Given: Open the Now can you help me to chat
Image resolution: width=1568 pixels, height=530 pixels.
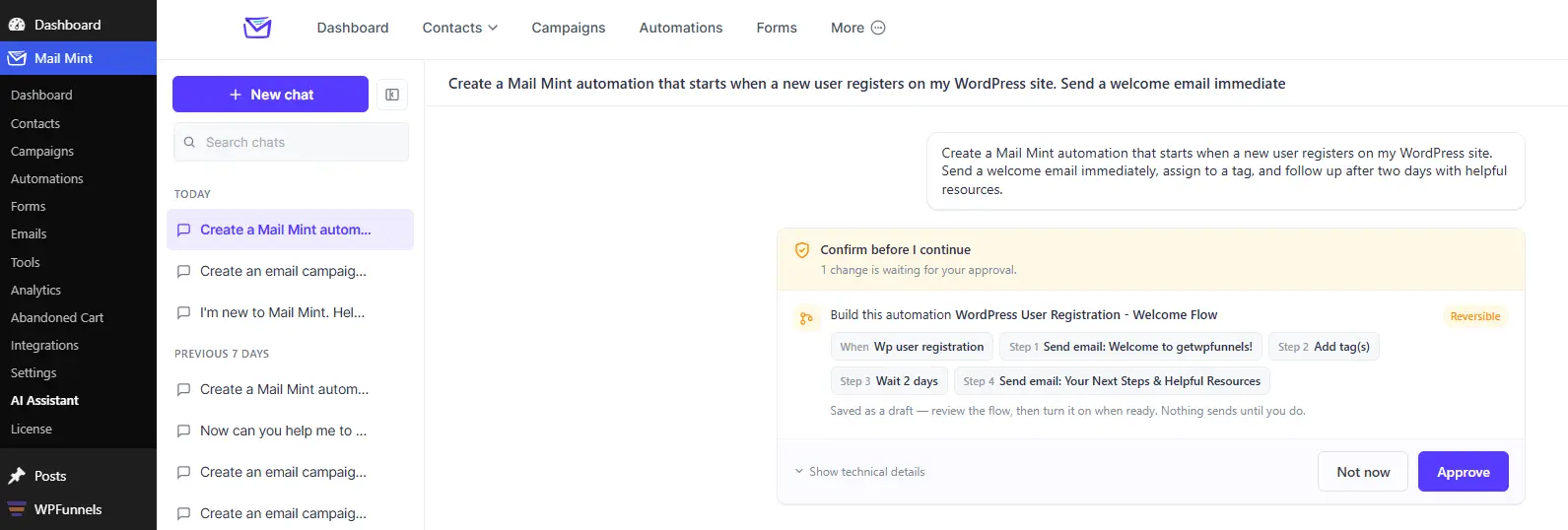Looking at the screenshot, I should [x=291, y=431].
